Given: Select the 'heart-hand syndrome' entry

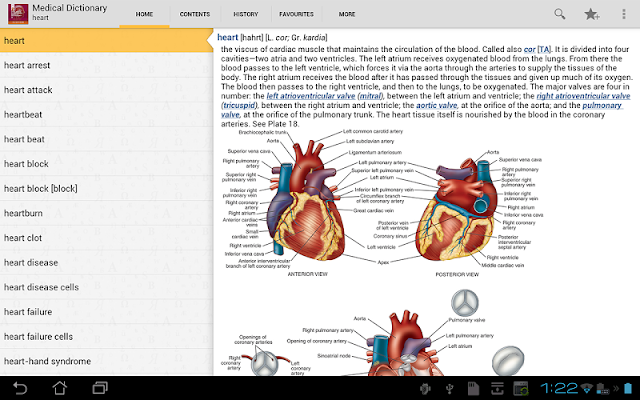Looking at the screenshot, I should (107, 361).
